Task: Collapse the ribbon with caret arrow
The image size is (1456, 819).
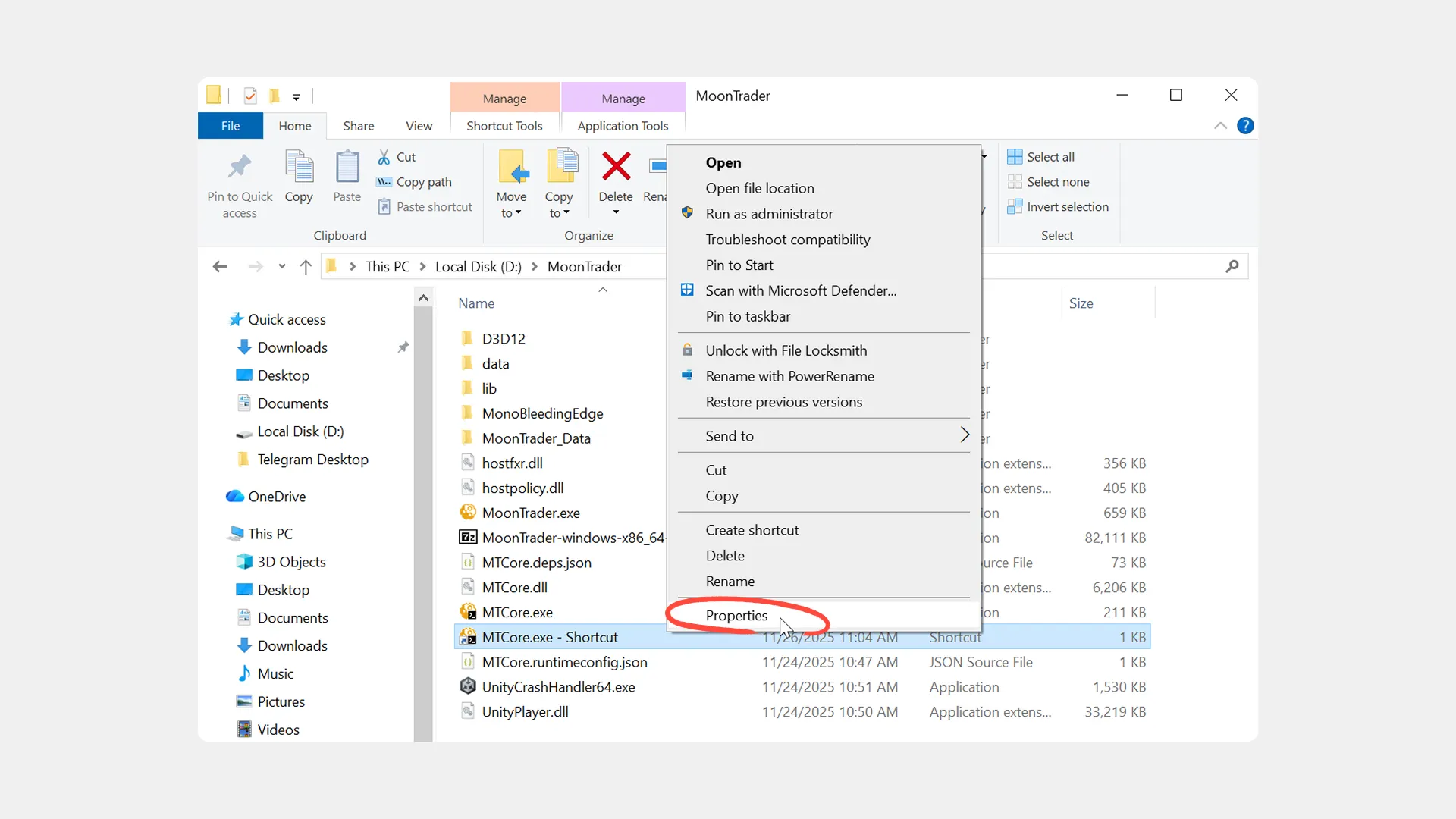Action: tap(1220, 126)
